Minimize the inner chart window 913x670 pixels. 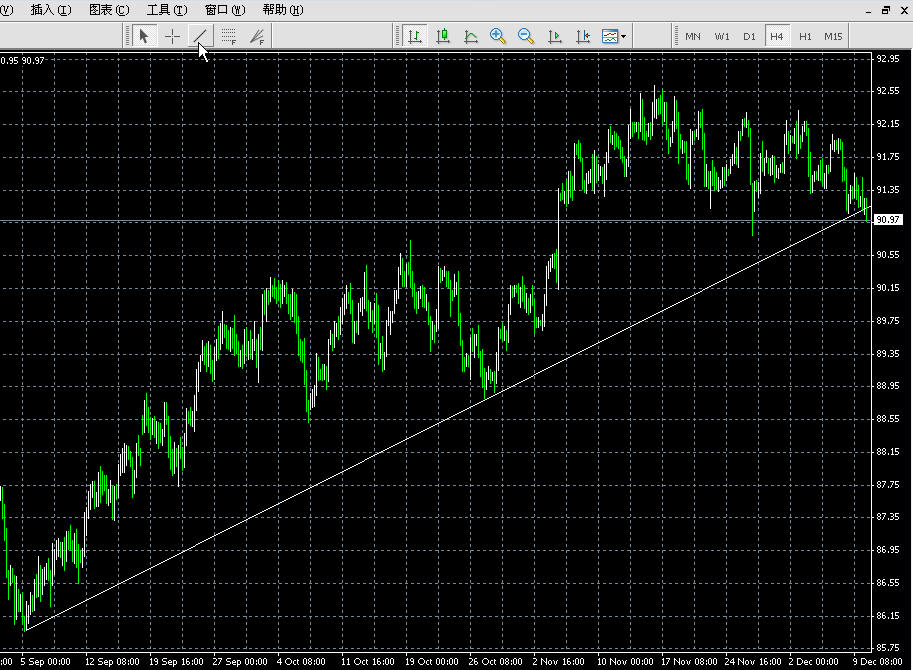(x=868, y=10)
